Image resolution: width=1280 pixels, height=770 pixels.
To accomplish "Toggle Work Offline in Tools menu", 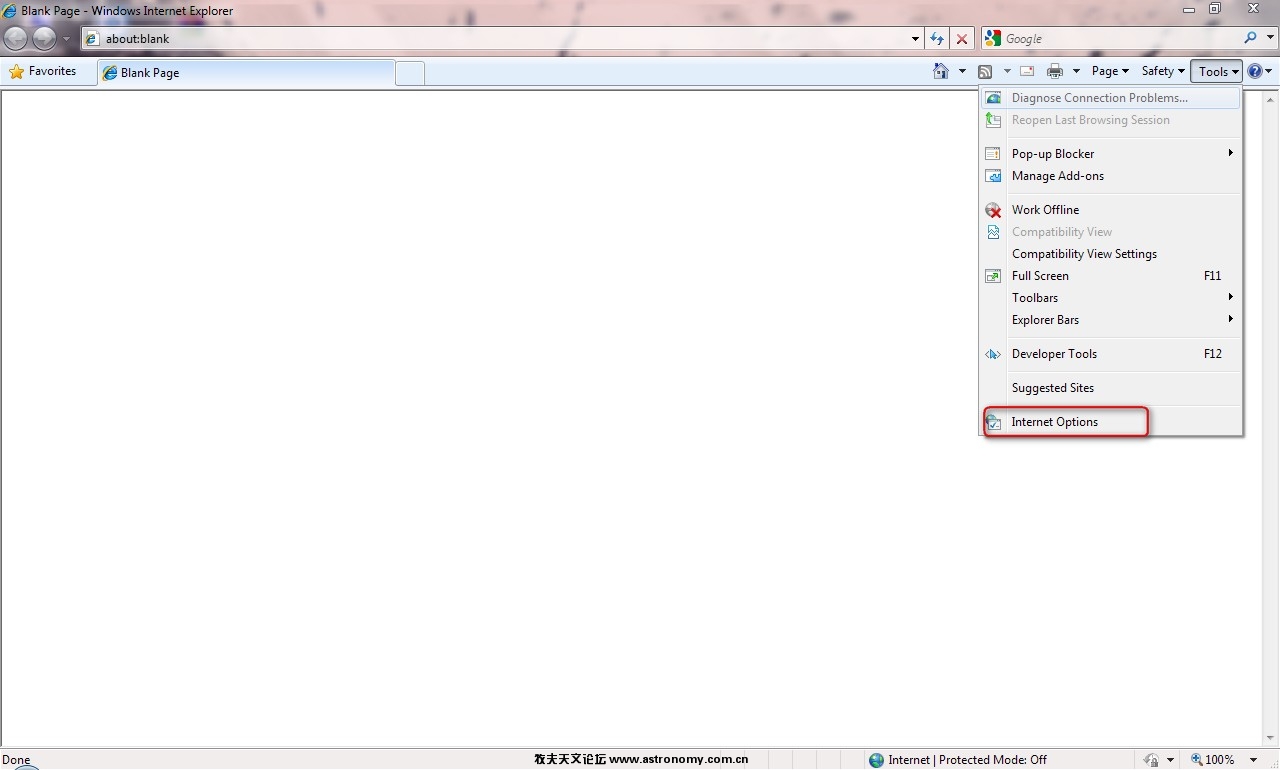I will (x=1111, y=210).
